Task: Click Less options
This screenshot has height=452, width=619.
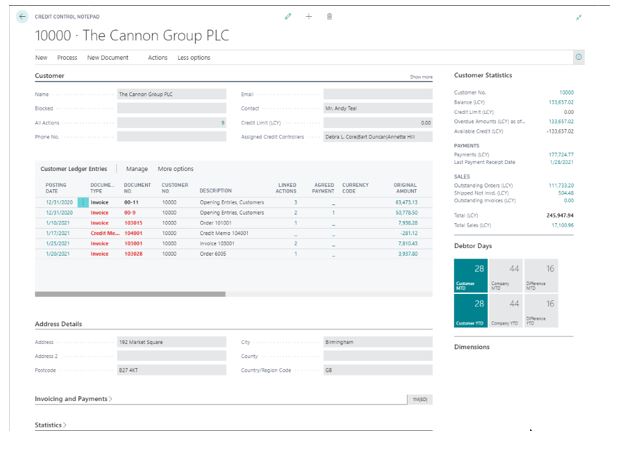Action: pos(193,58)
